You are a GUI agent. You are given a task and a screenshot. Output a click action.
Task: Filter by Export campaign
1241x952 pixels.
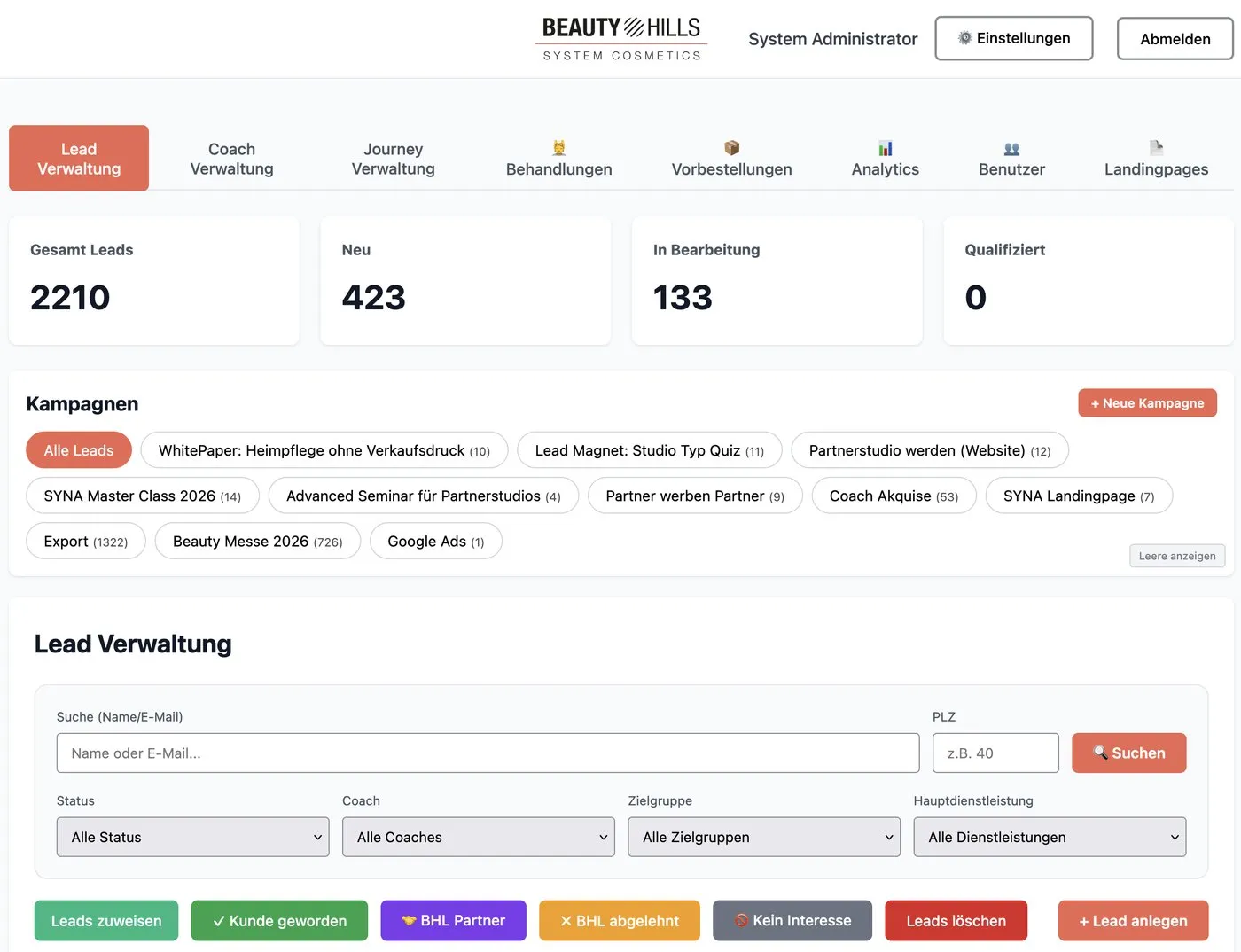pos(86,541)
